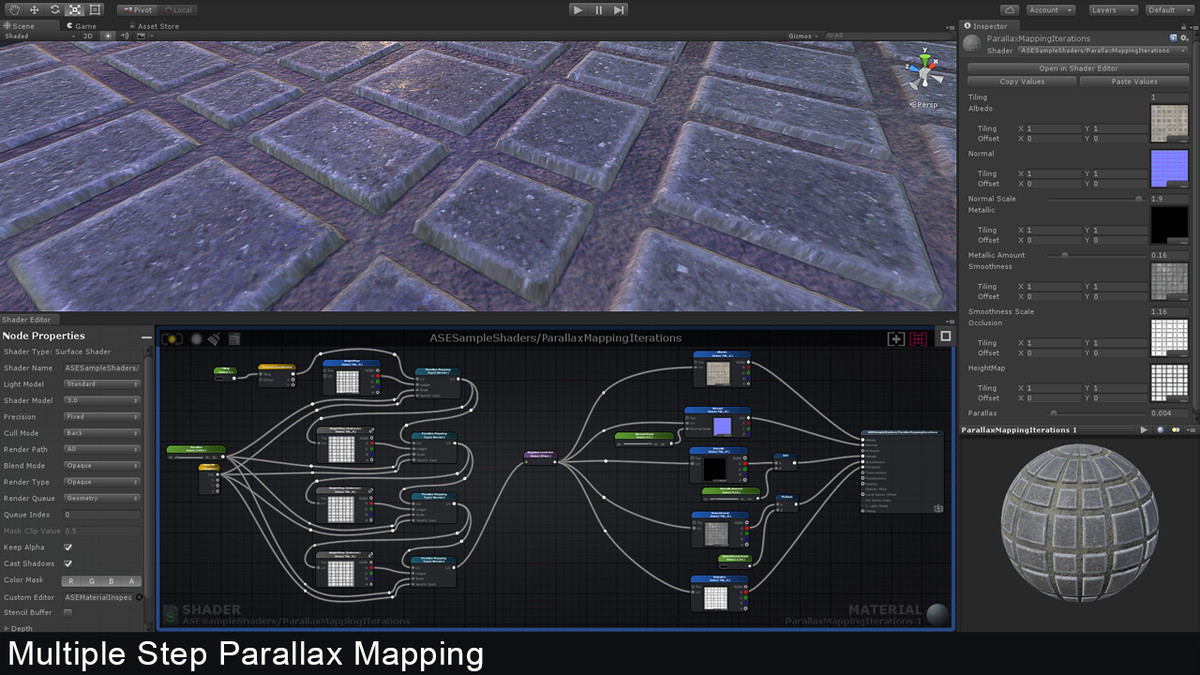Screen dimensions: 1200x675
Task: Click the Queue Index input field
Action: pyautogui.click(x=102, y=514)
